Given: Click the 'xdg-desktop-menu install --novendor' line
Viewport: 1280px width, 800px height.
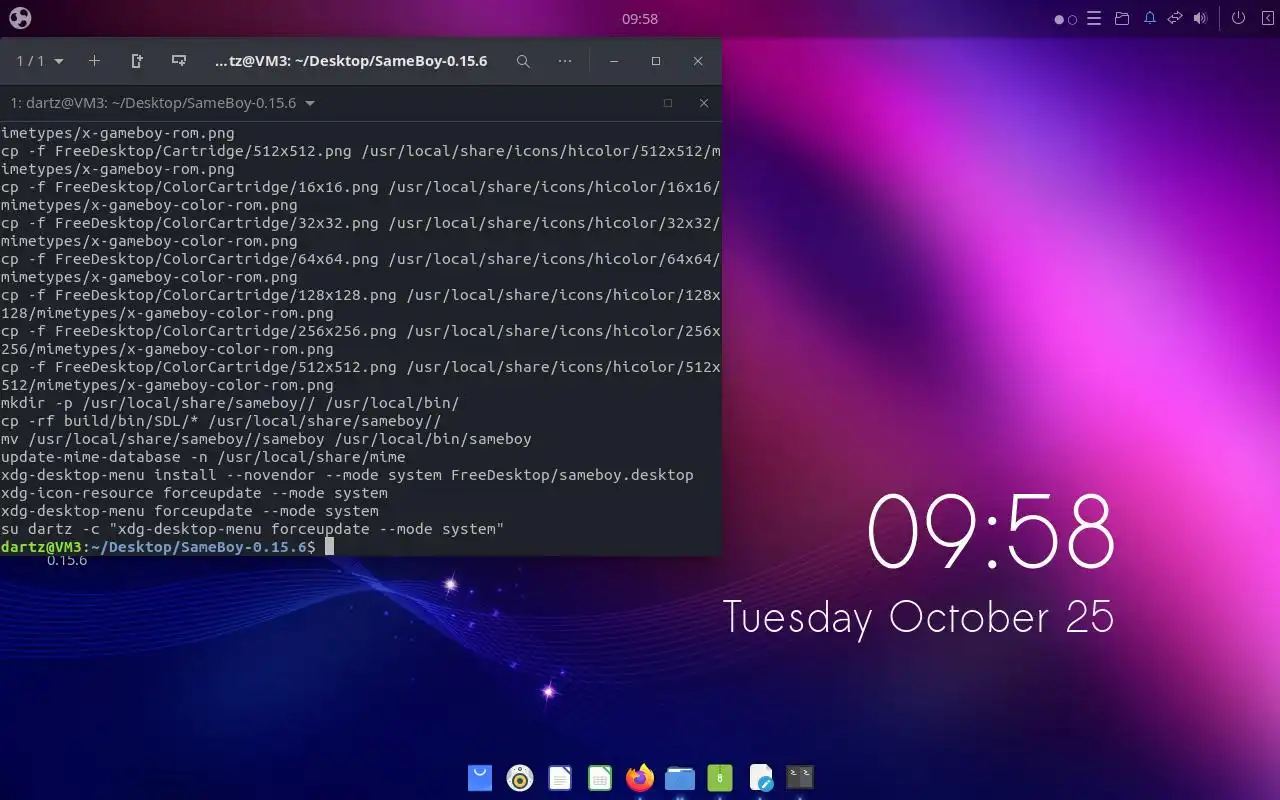Looking at the screenshot, I should pos(347,475).
